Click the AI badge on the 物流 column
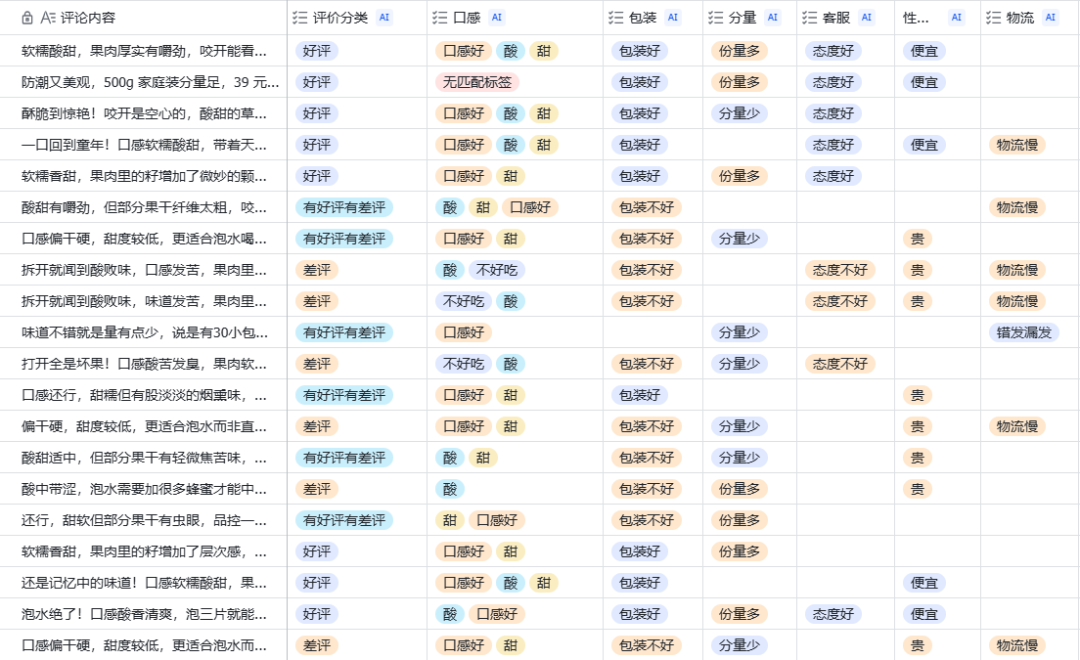Screen dimensions: 1080x660 point(1049,17)
